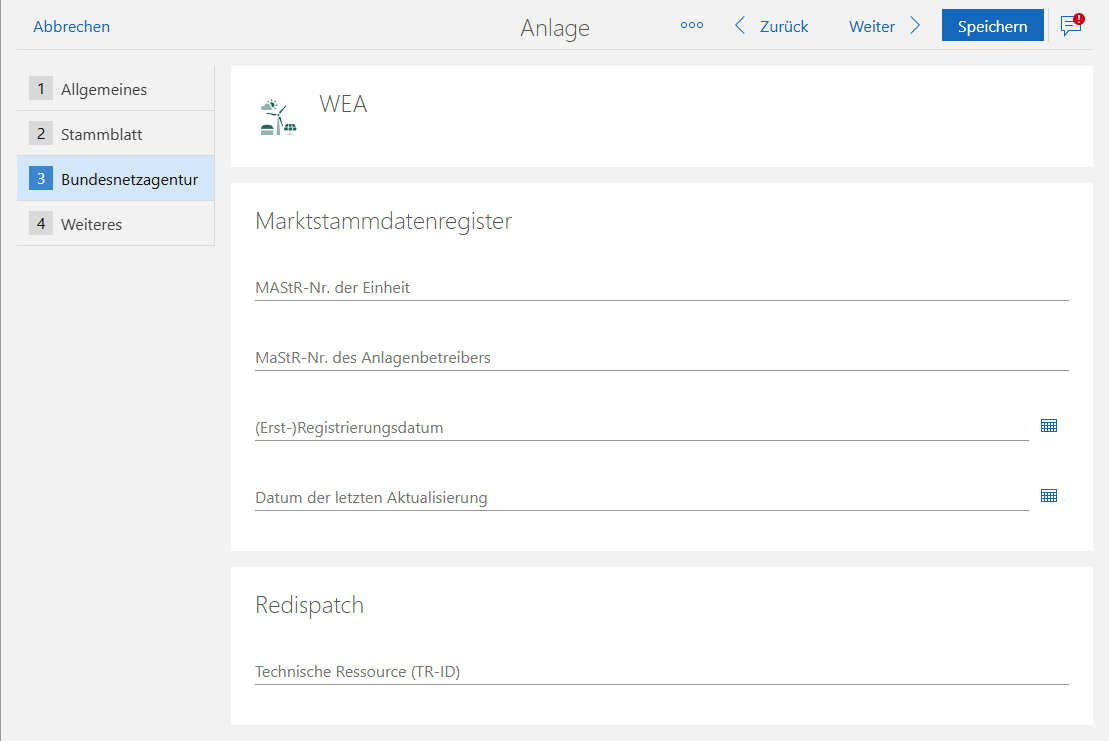
Task: Advance using the Weiter button
Action: click(871, 25)
